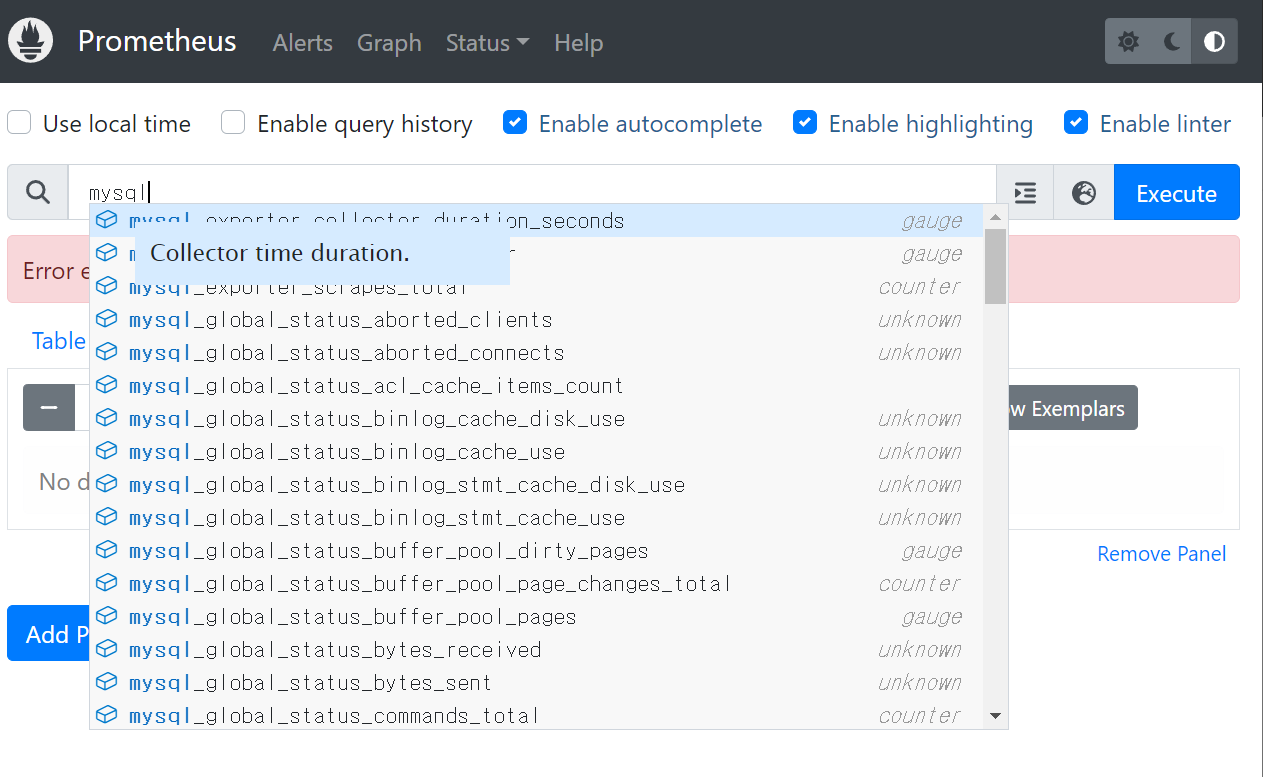Viewport: 1263px width, 777px height.
Task: Choose mysql_global_status_binlog_stmt_cache_use
Action: [x=537, y=518]
